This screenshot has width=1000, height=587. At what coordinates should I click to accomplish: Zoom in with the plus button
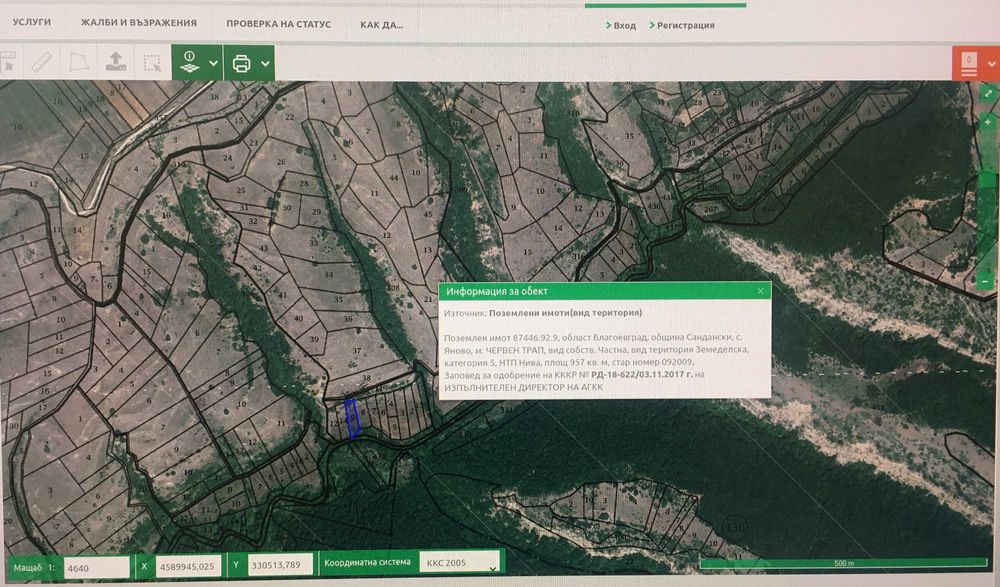tap(988, 122)
